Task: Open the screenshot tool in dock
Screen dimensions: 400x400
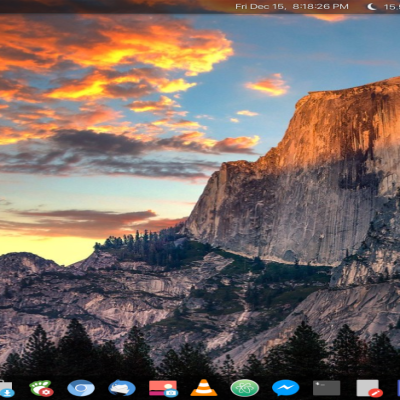Action: [163, 388]
